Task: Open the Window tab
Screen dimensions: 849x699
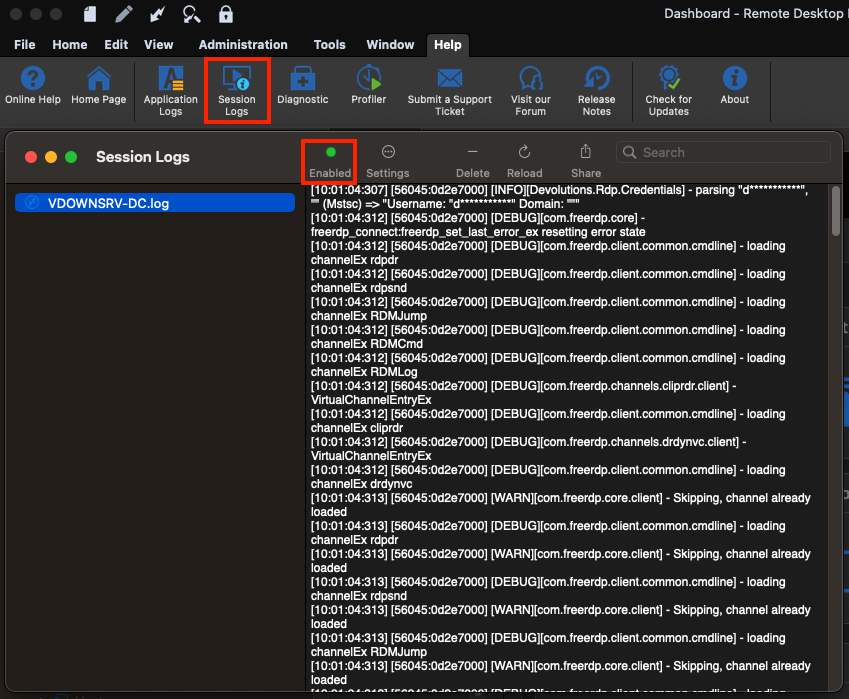Action: point(390,45)
